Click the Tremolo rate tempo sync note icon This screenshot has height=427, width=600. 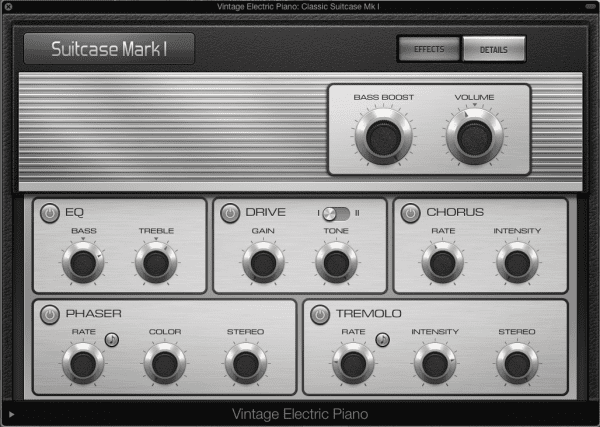(382, 339)
